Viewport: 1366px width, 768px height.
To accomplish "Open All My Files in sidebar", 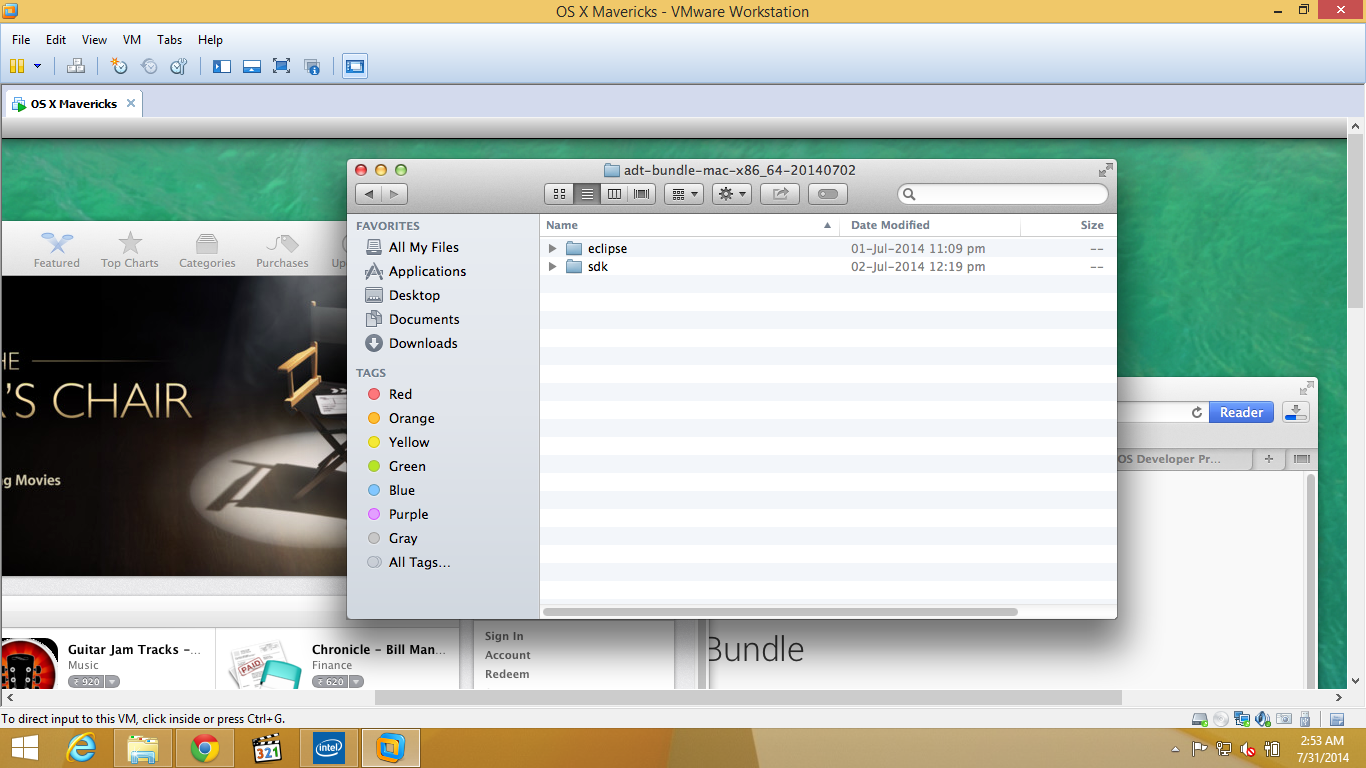I will click(x=423, y=247).
